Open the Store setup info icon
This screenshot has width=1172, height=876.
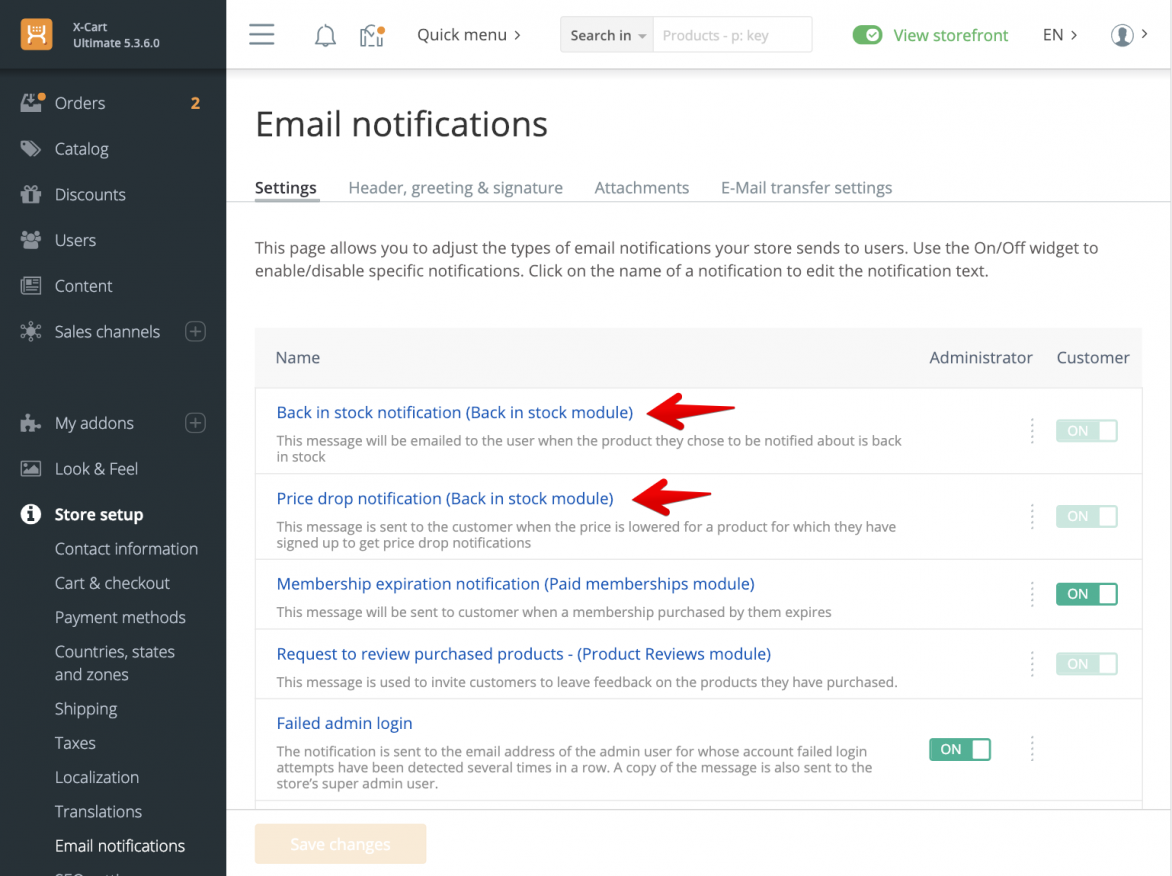(31, 514)
